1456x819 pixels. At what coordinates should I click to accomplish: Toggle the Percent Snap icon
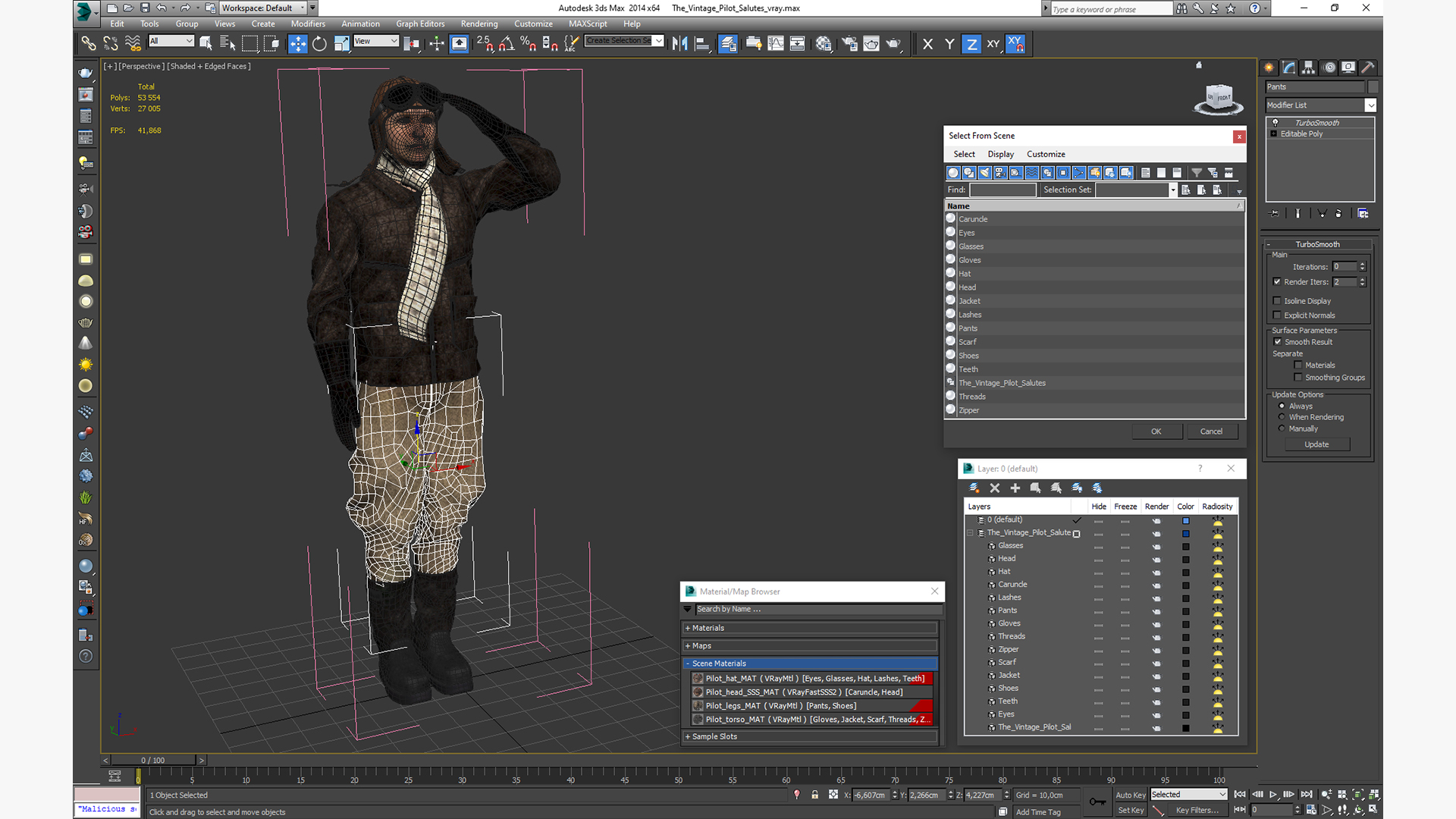click(529, 44)
